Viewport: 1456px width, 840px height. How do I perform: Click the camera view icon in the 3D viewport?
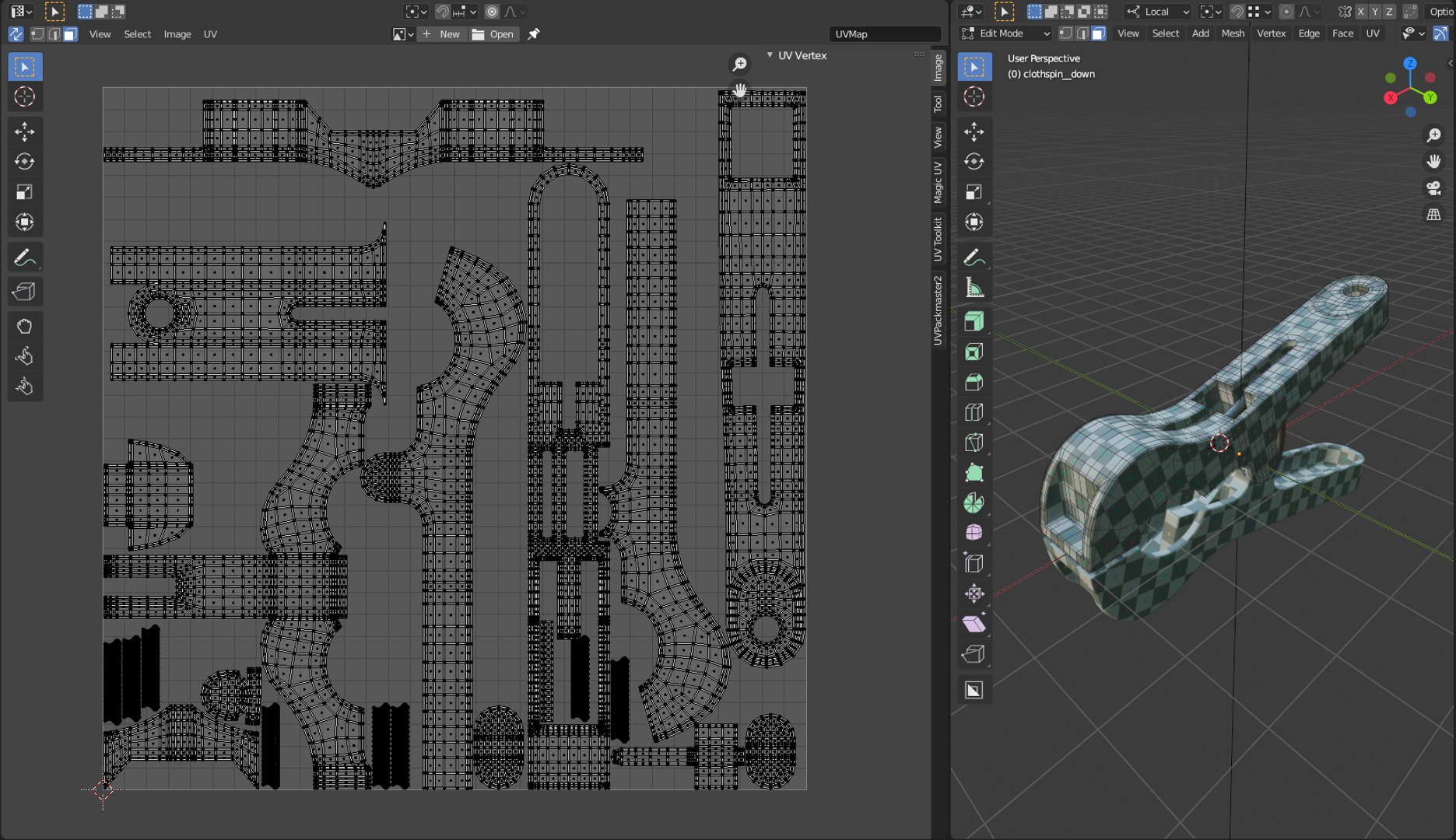[x=1433, y=188]
